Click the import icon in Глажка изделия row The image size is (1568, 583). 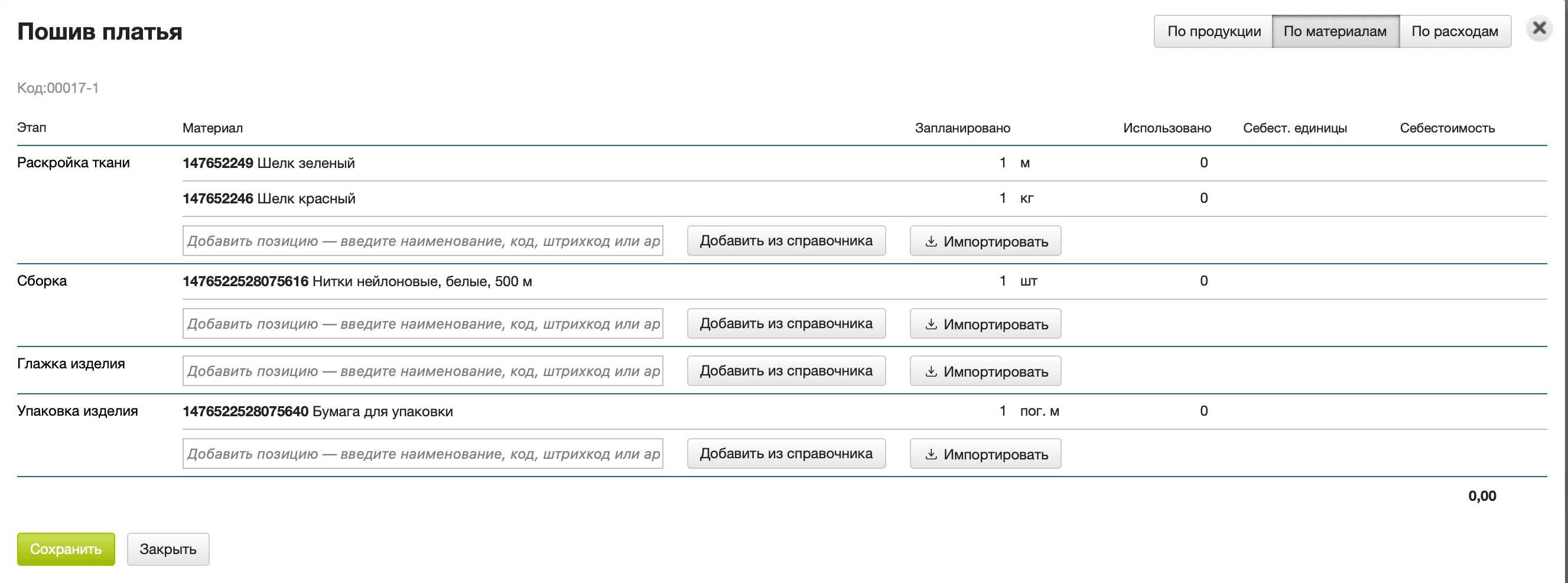click(931, 370)
